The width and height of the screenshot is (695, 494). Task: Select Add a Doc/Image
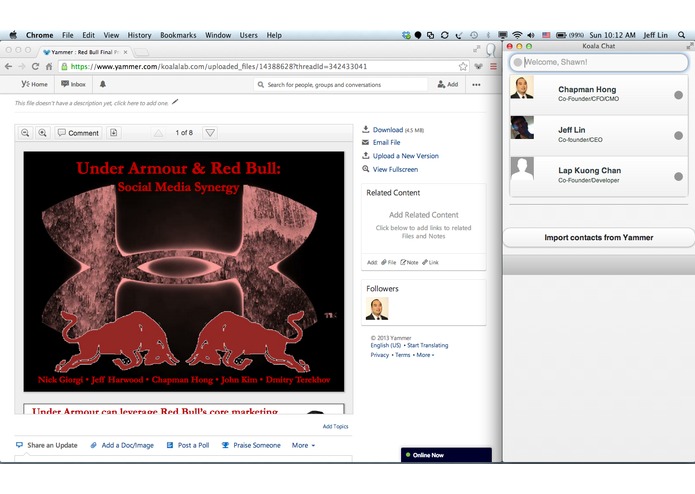click(x=122, y=445)
